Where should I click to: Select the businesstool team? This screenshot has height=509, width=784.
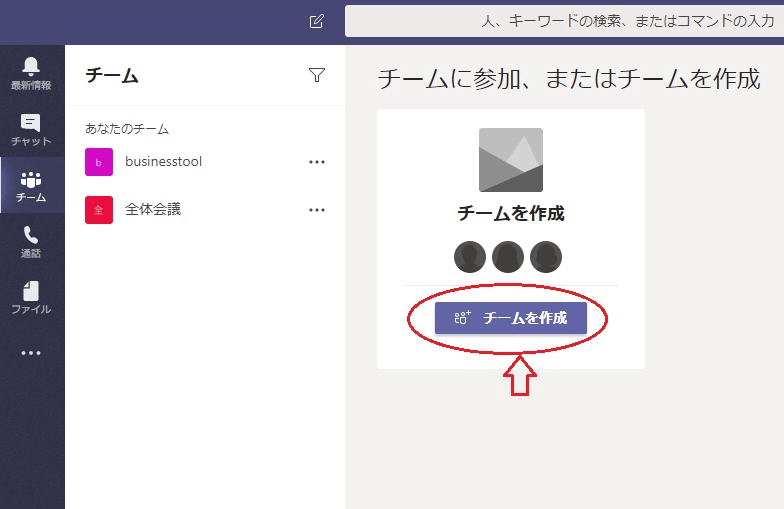click(x=164, y=162)
